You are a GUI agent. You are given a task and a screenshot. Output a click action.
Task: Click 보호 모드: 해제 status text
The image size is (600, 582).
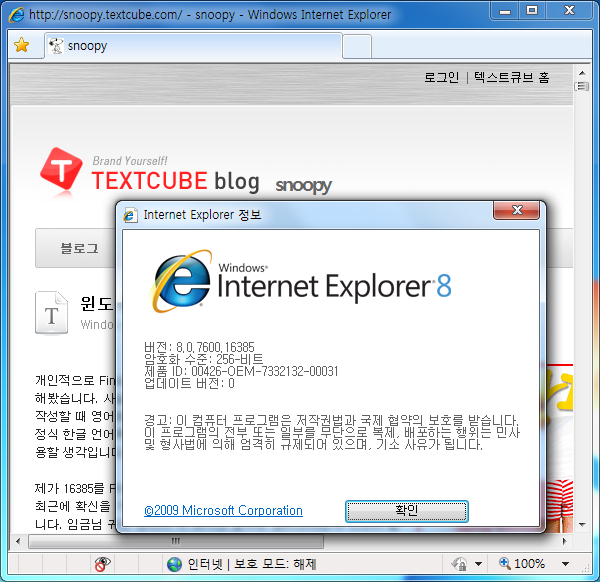click(275, 564)
